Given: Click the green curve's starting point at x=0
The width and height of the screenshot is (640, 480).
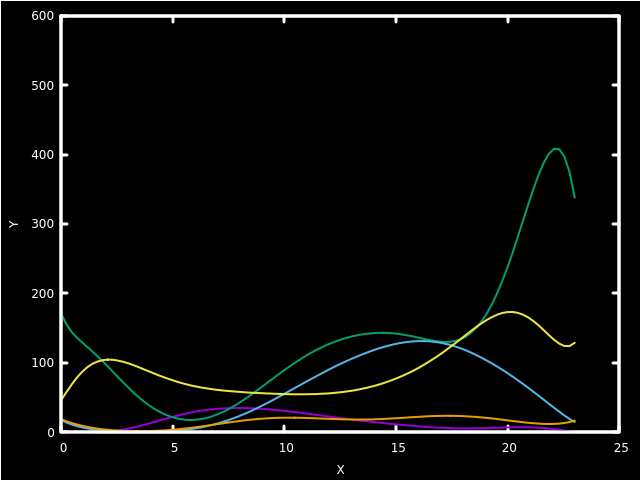Looking at the screenshot, I should tap(62, 316).
